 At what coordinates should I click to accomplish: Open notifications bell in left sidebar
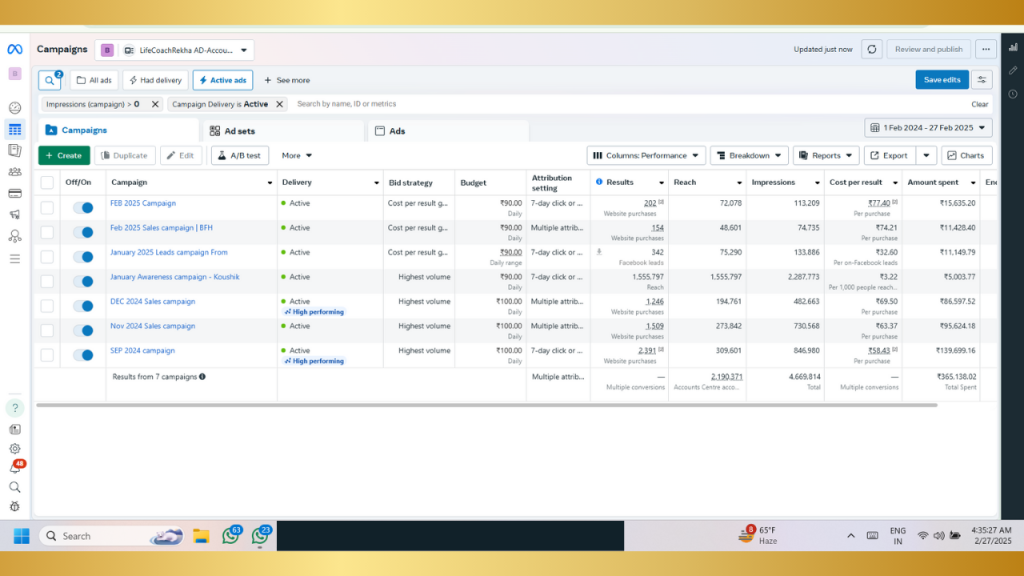pos(15,467)
